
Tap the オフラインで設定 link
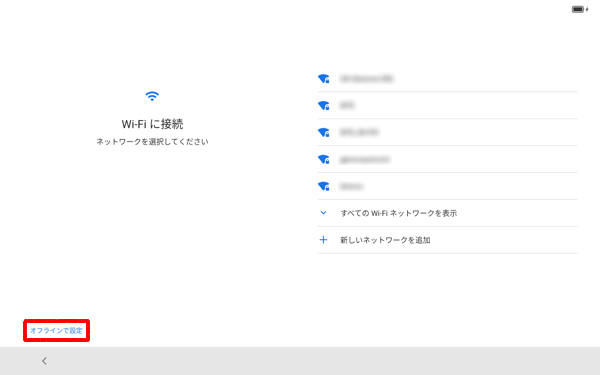pyautogui.click(x=56, y=330)
